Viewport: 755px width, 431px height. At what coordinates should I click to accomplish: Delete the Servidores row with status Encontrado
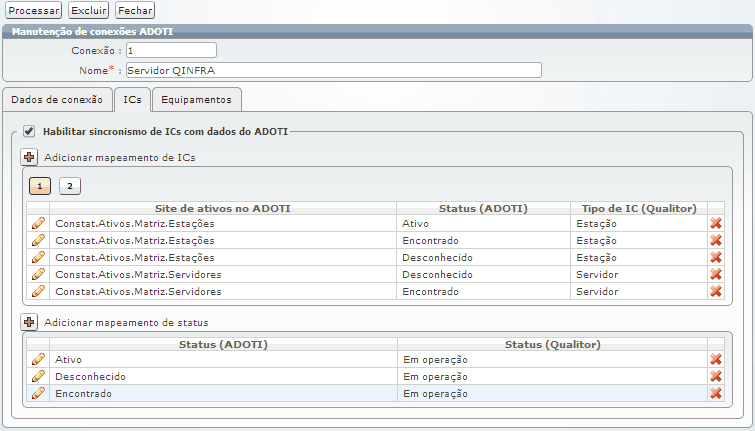click(x=716, y=291)
